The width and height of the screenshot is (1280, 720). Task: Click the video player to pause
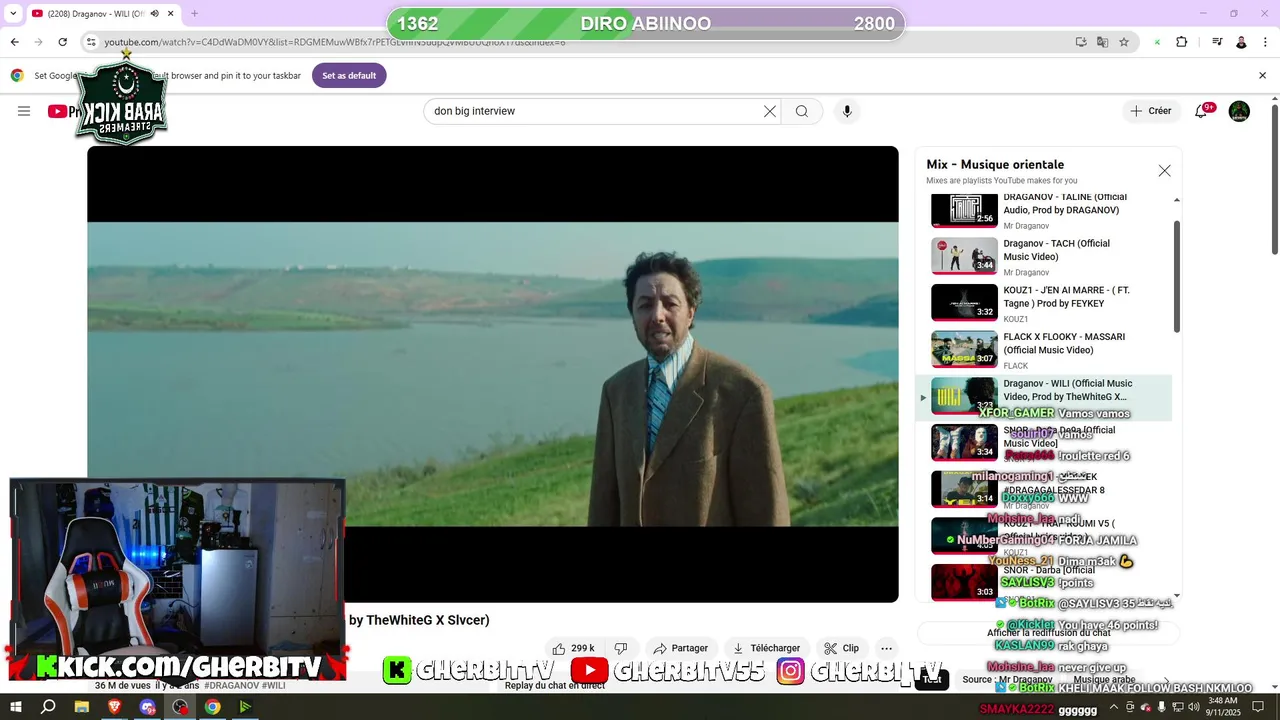493,374
